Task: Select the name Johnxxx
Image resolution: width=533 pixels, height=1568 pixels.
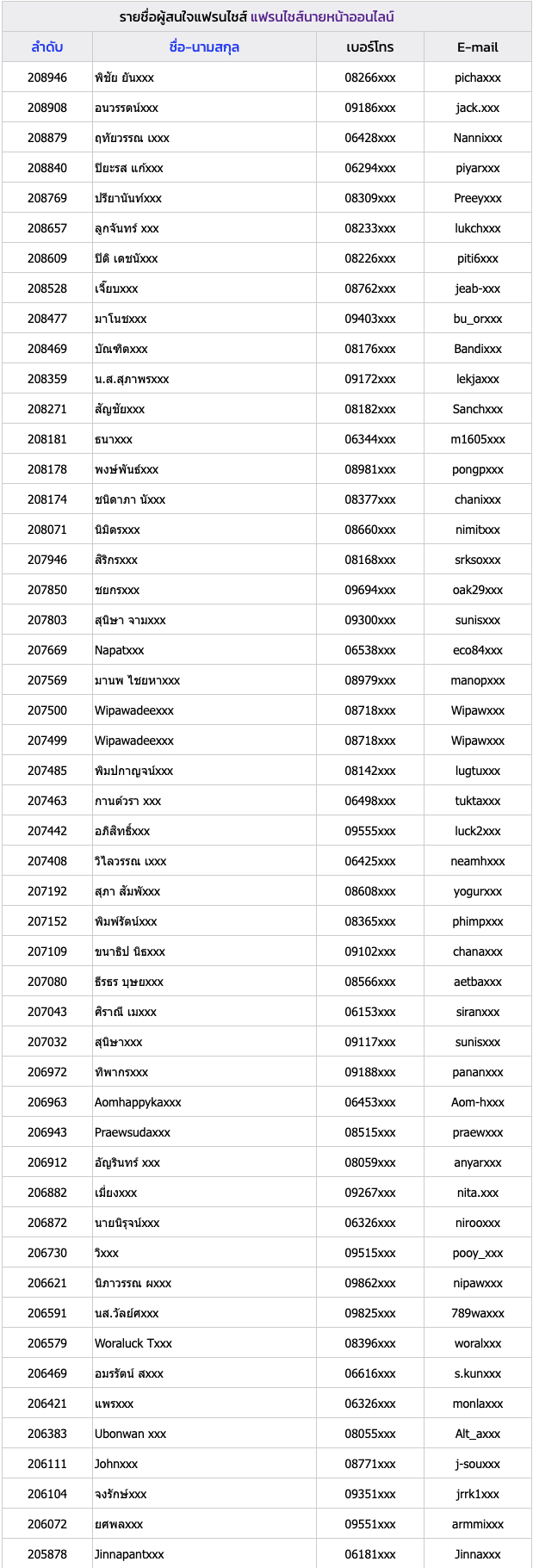Action: (x=116, y=1464)
